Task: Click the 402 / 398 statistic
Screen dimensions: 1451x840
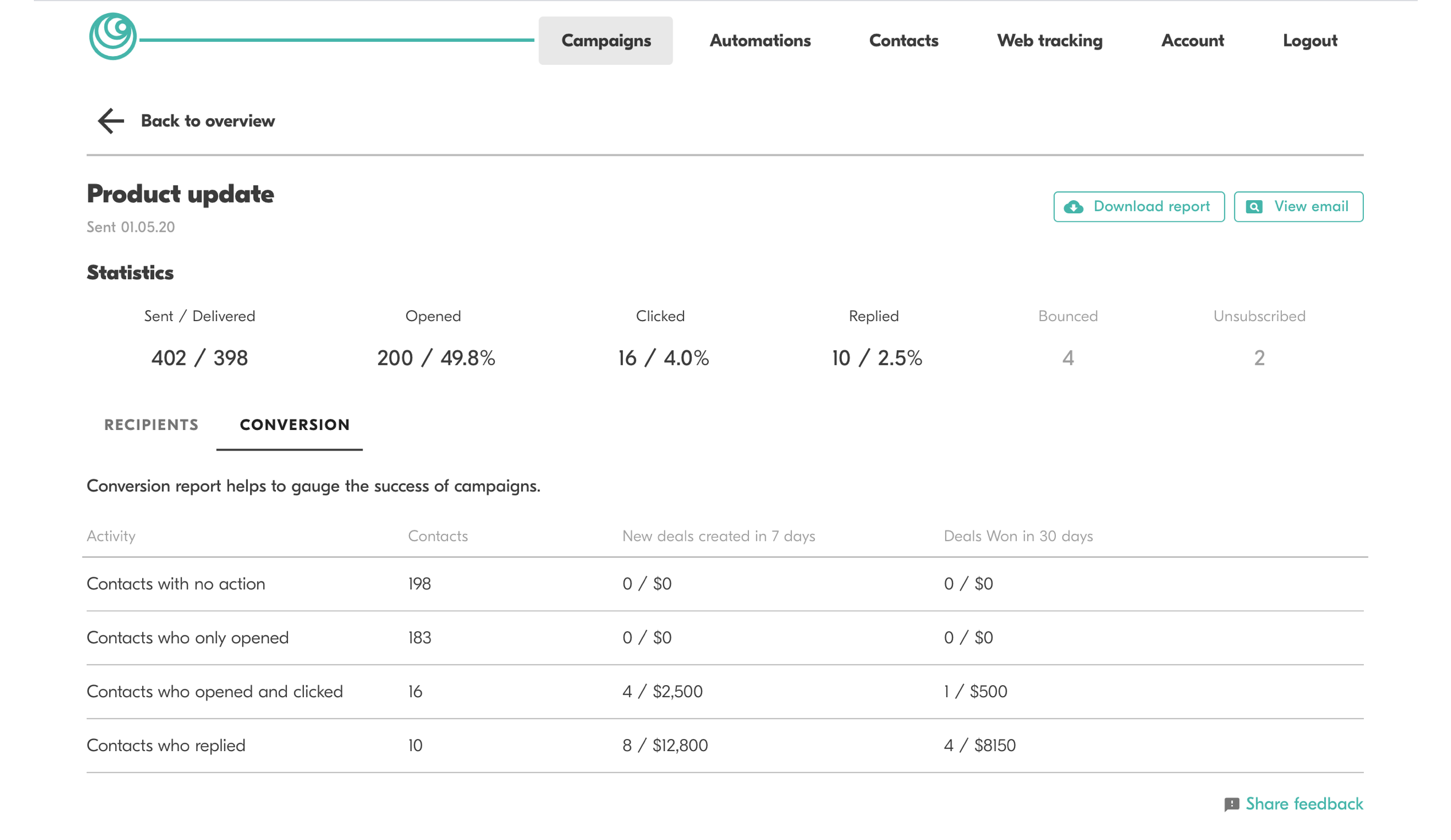Action: coord(199,358)
